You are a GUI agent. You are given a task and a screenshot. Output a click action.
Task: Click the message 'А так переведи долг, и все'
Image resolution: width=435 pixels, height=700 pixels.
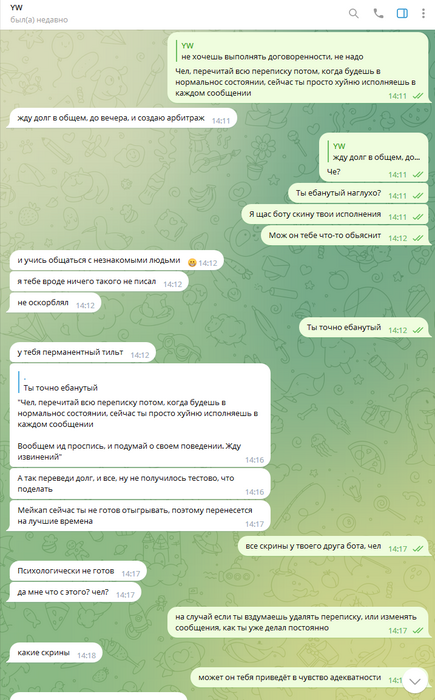pyautogui.click(x=140, y=484)
